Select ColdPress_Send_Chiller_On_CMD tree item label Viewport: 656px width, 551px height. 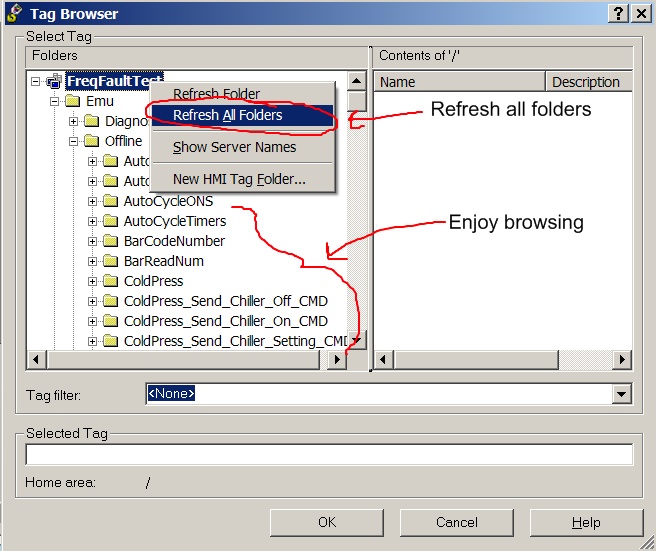226,321
